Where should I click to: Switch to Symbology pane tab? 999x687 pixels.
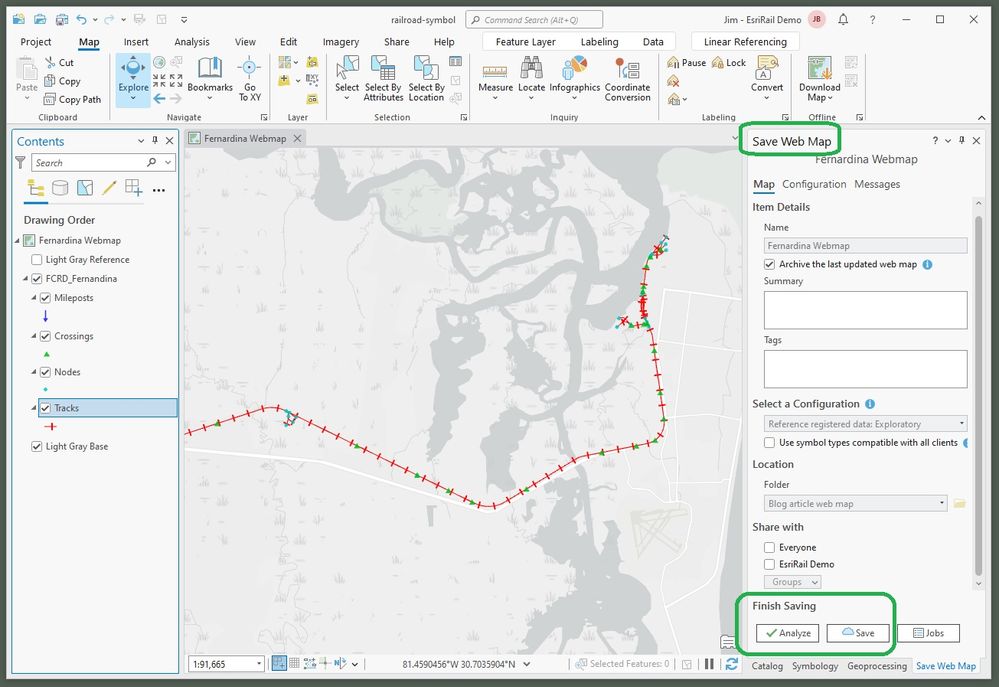pos(815,666)
